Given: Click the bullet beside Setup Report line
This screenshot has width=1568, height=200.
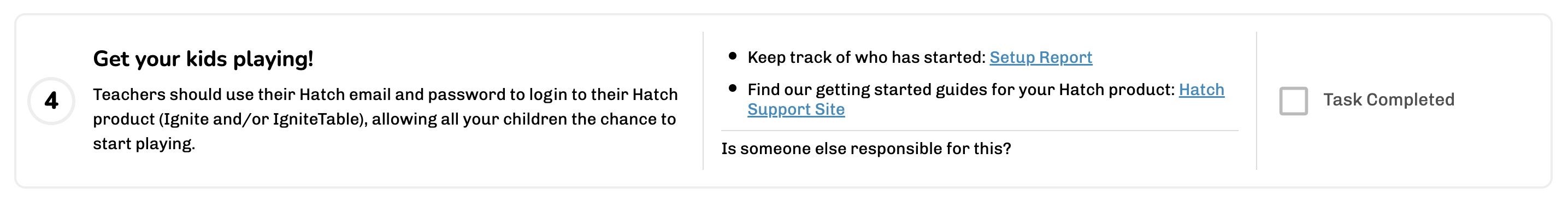Looking at the screenshot, I should click(x=732, y=56).
